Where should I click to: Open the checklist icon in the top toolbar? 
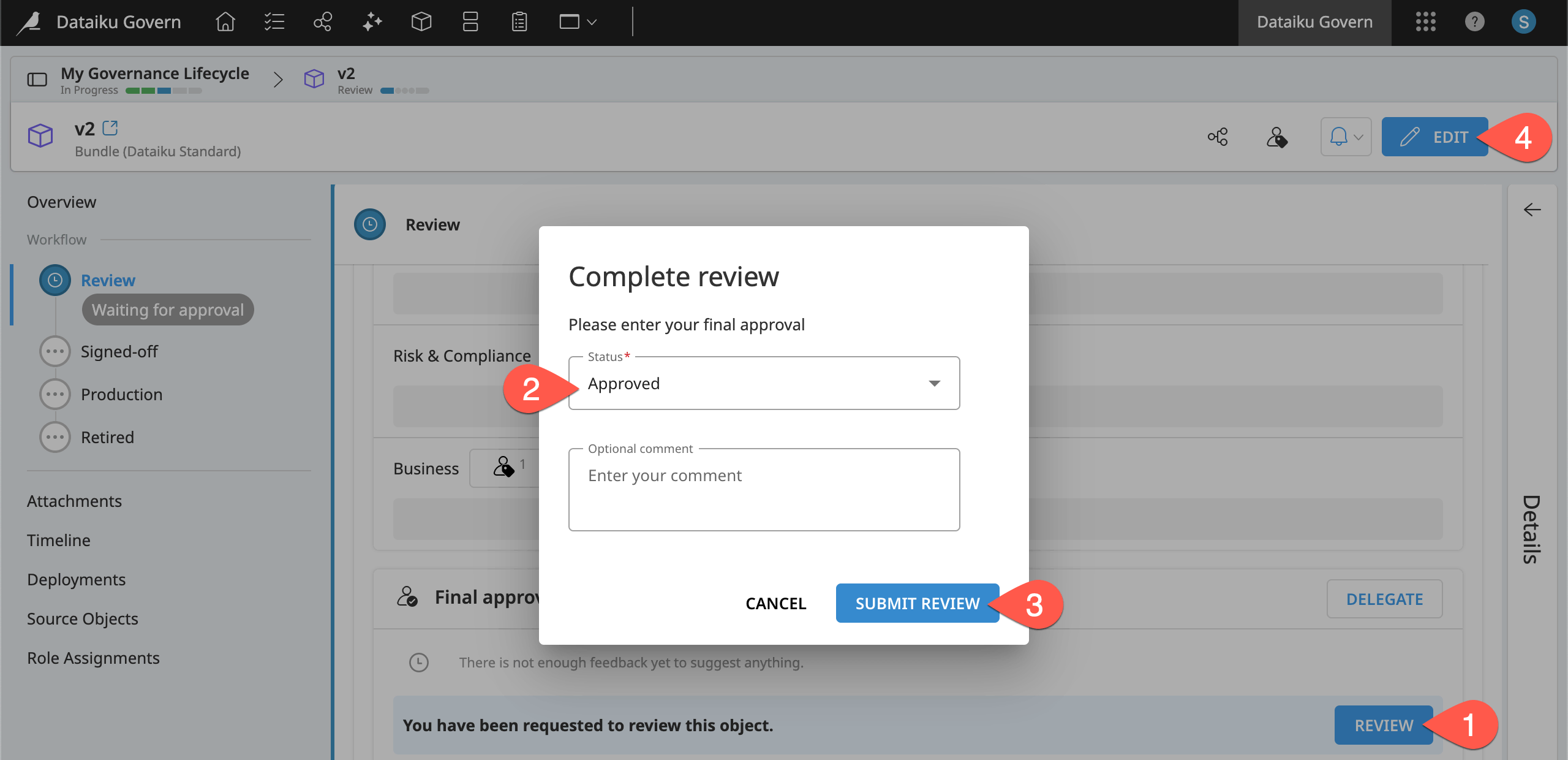(274, 21)
